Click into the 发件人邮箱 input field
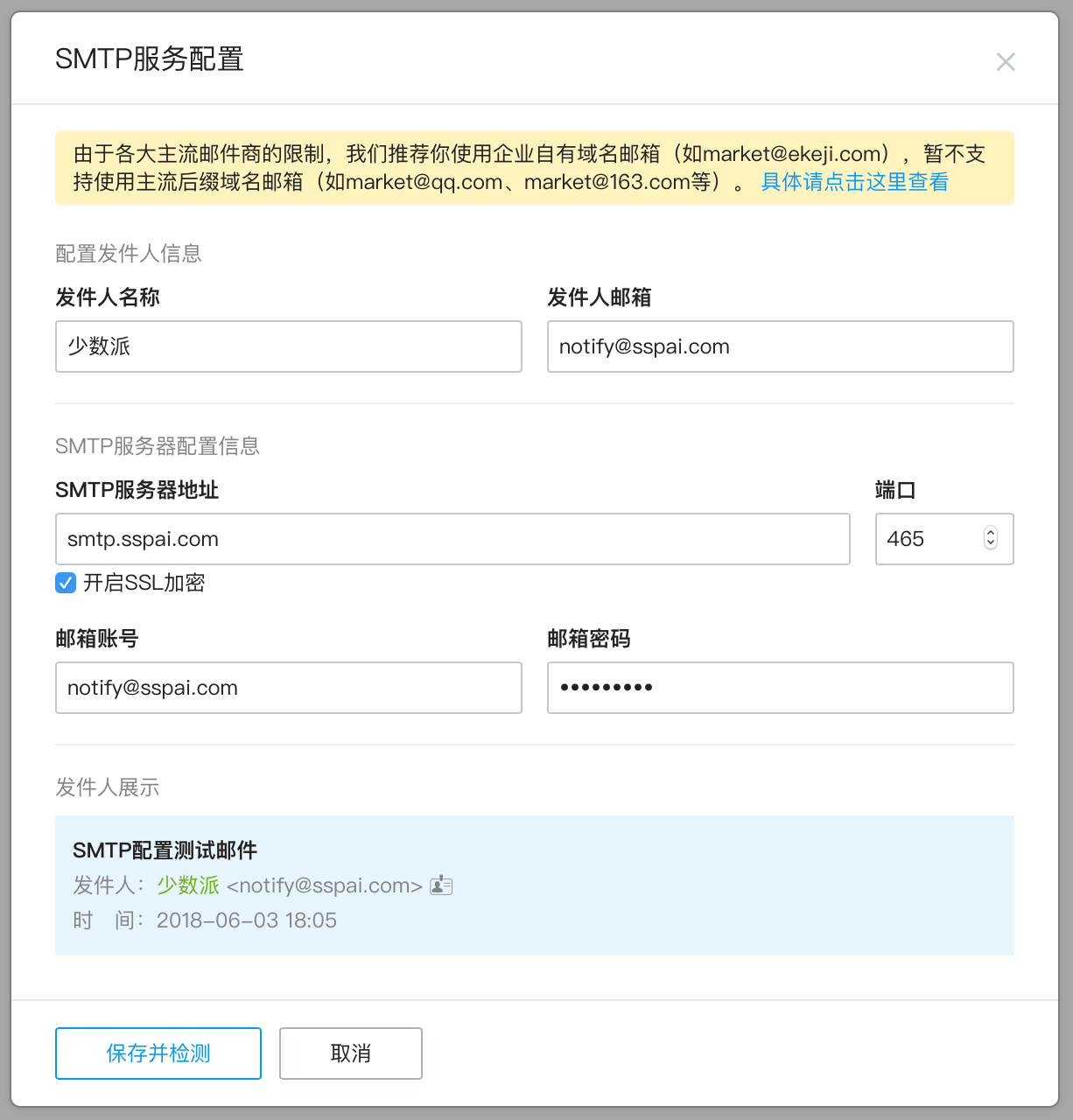This screenshot has width=1073, height=1120. coord(780,346)
